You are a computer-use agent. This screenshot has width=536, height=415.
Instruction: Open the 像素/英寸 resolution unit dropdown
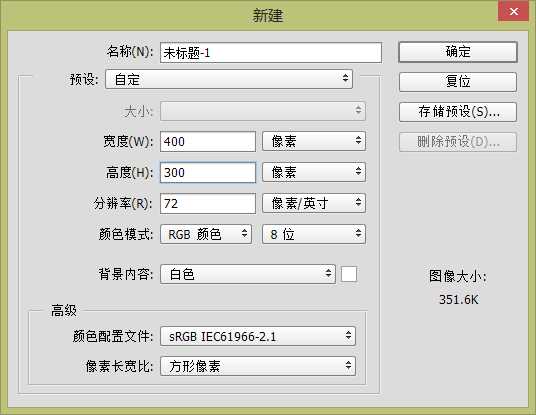314,203
